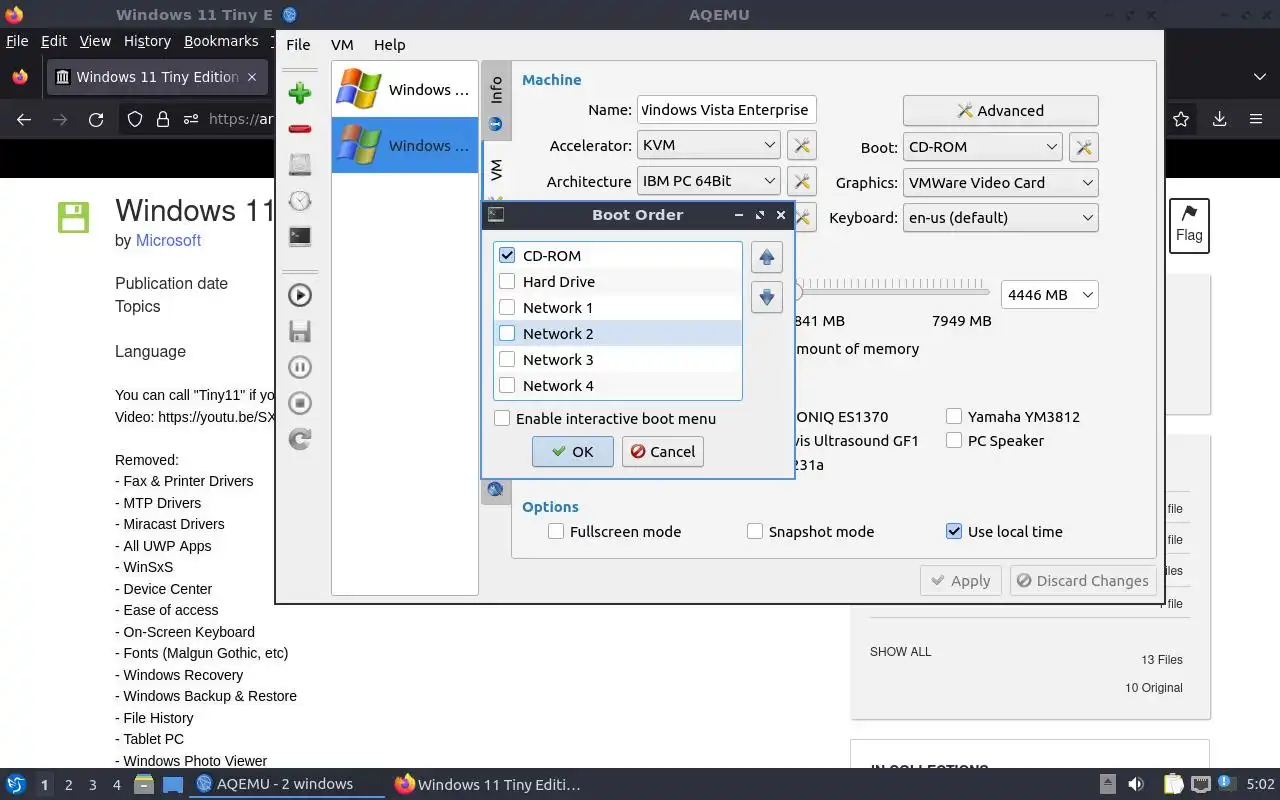
Task: Open the AQEMU File menu
Action: click(x=298, y=44)
